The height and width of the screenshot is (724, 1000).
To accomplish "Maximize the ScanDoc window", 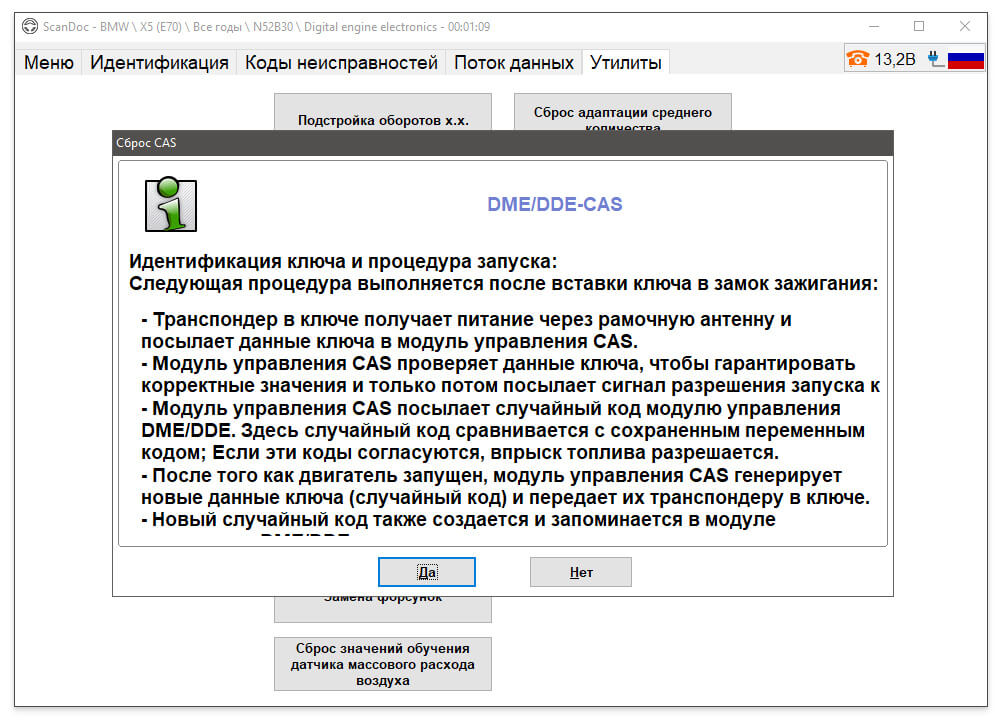I will click(918, 26).
